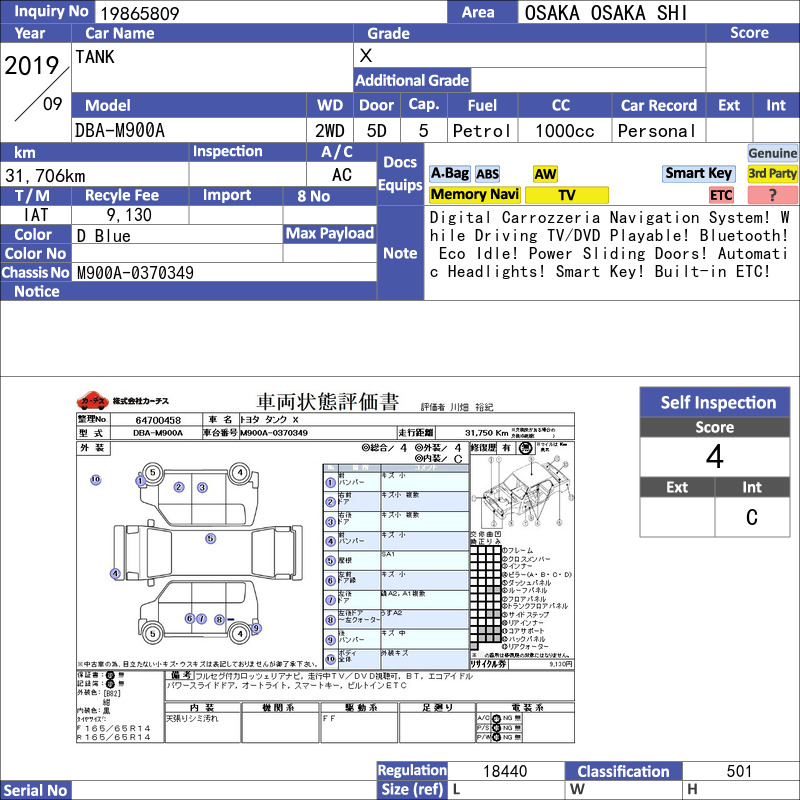800x800 pixels.
Task: Select inquiry number 19865809
Action: tap(140, 13)
